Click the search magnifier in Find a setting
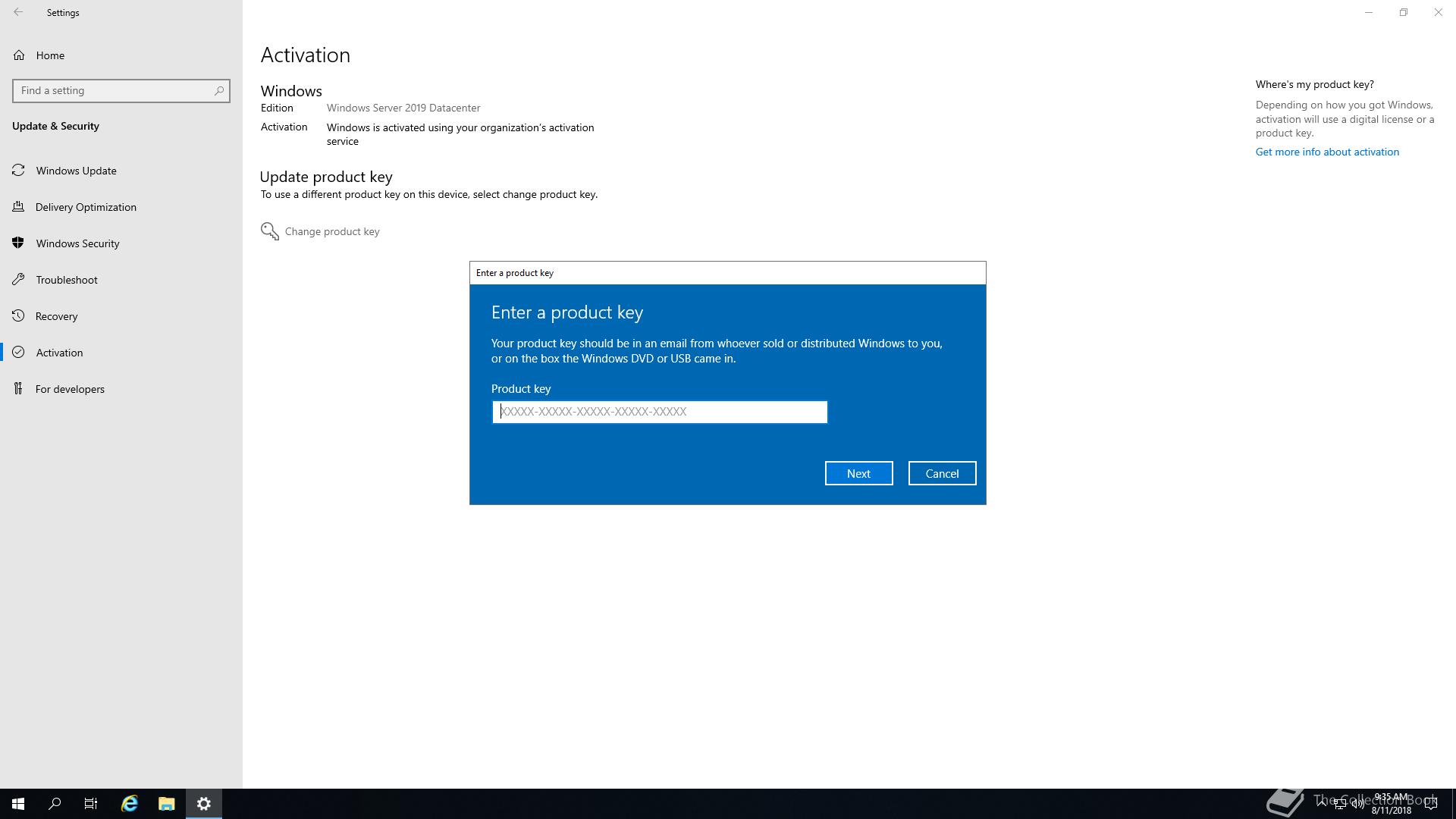The image size is (1456, 819). pos(219,91)
